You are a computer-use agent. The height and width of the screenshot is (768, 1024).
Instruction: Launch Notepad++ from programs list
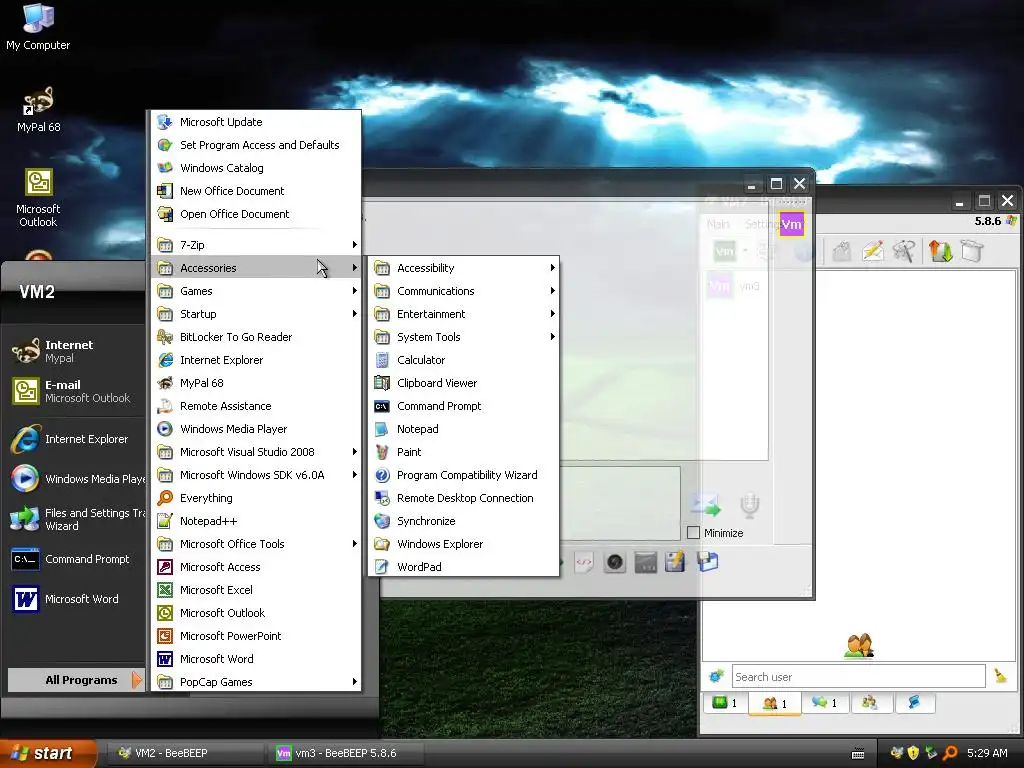pyautogui.click(x=257, y=520)
